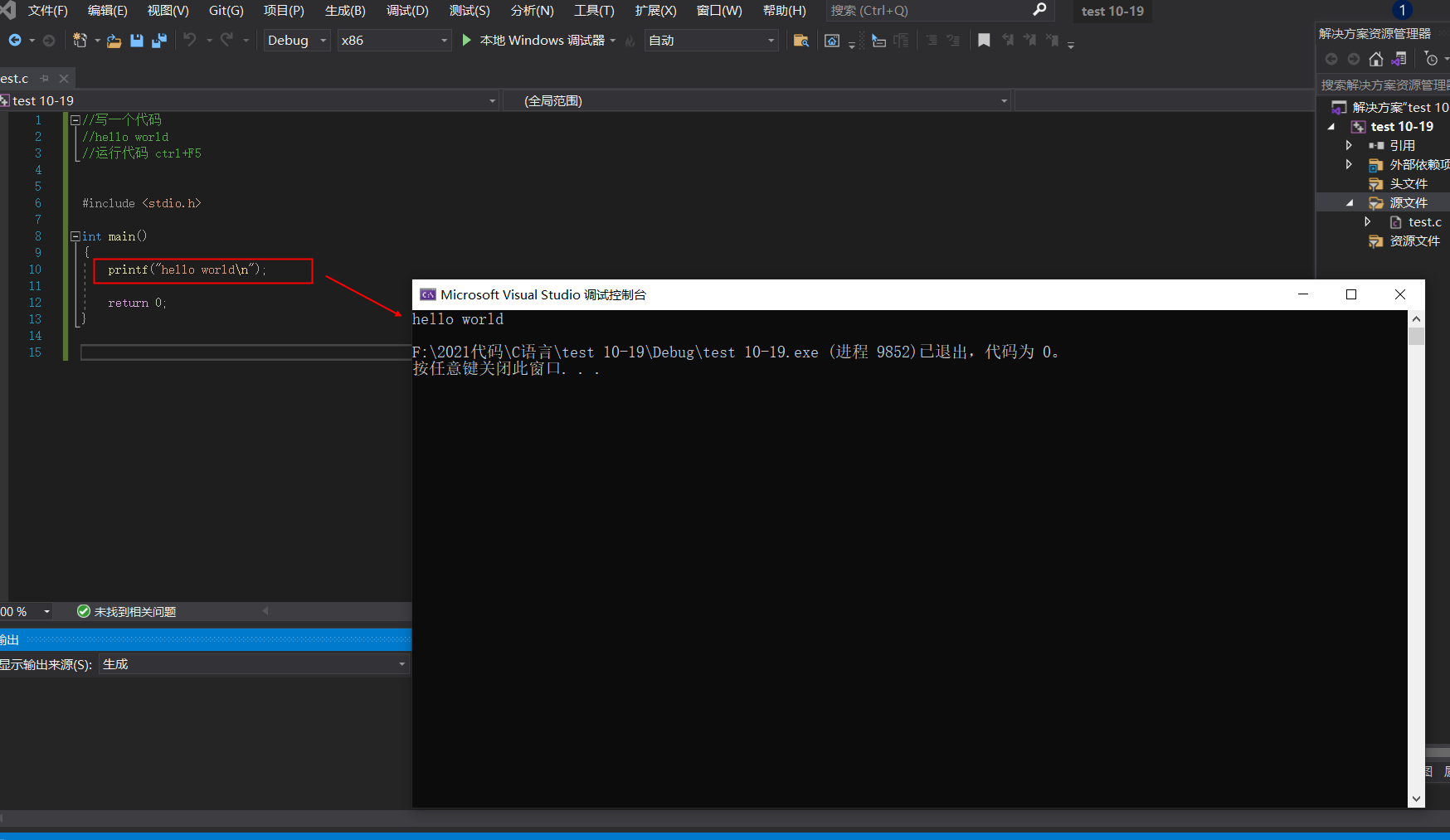Click the Next Bookmark icon
This screenshot has width=1450, height=840.
point(1029,40)
